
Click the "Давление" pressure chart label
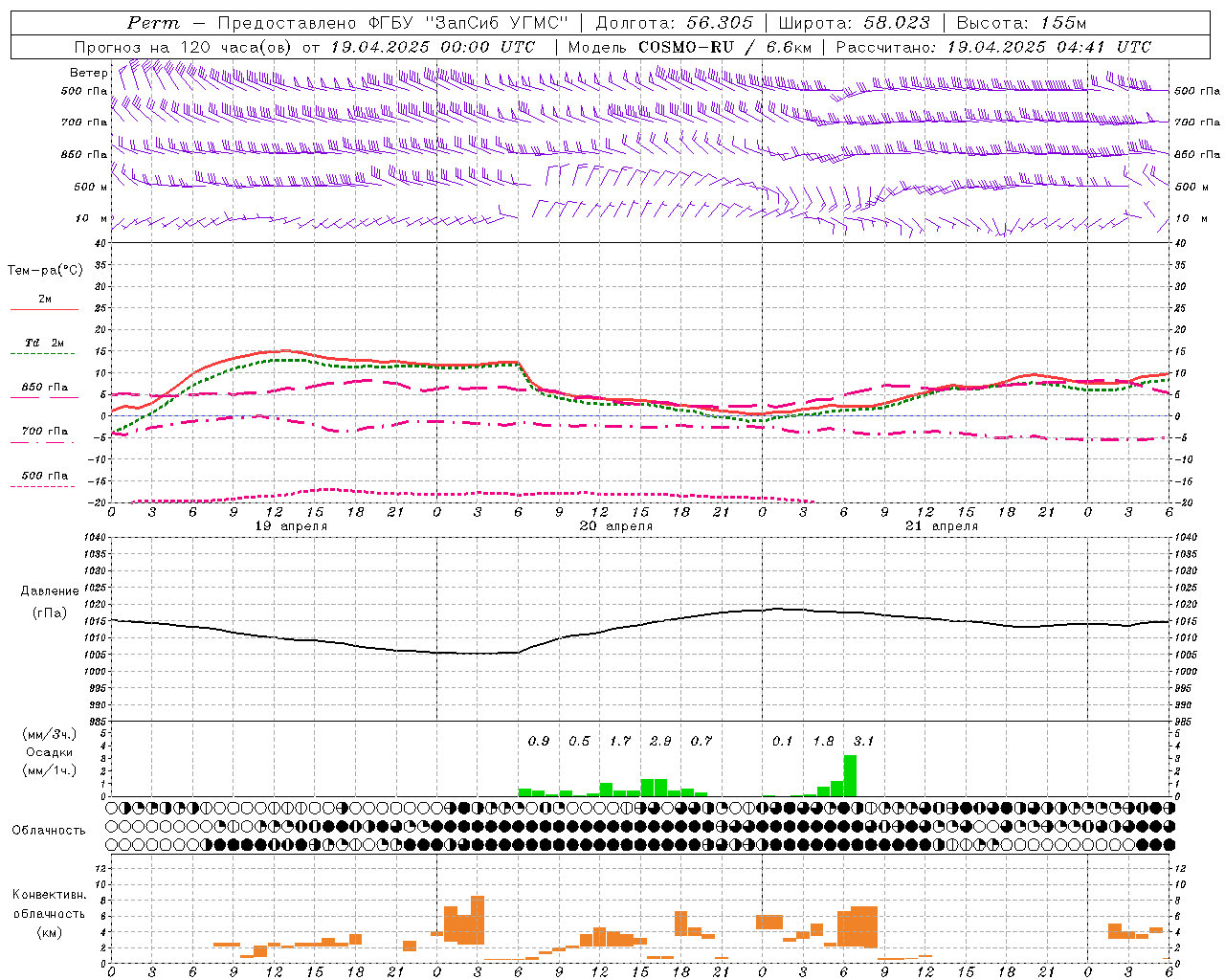(x=50, y=591)
